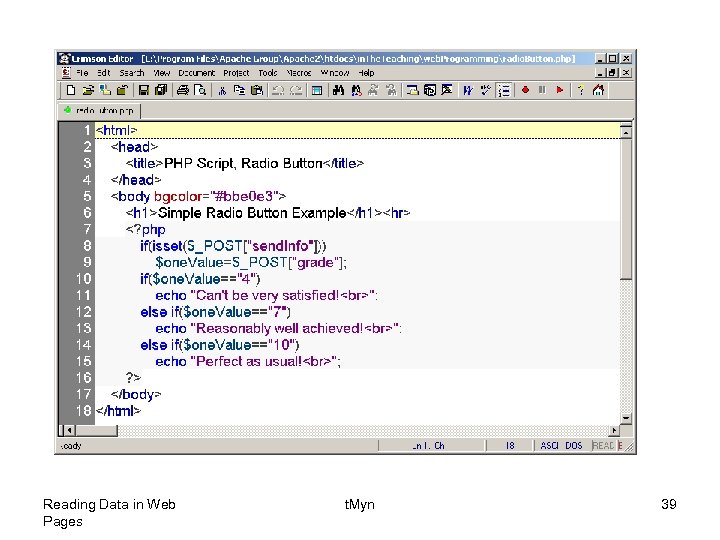The height and width of the screenshot is (540, 720).
Task: Click the New document toolbar icon
Action: (x=71, y=90)
